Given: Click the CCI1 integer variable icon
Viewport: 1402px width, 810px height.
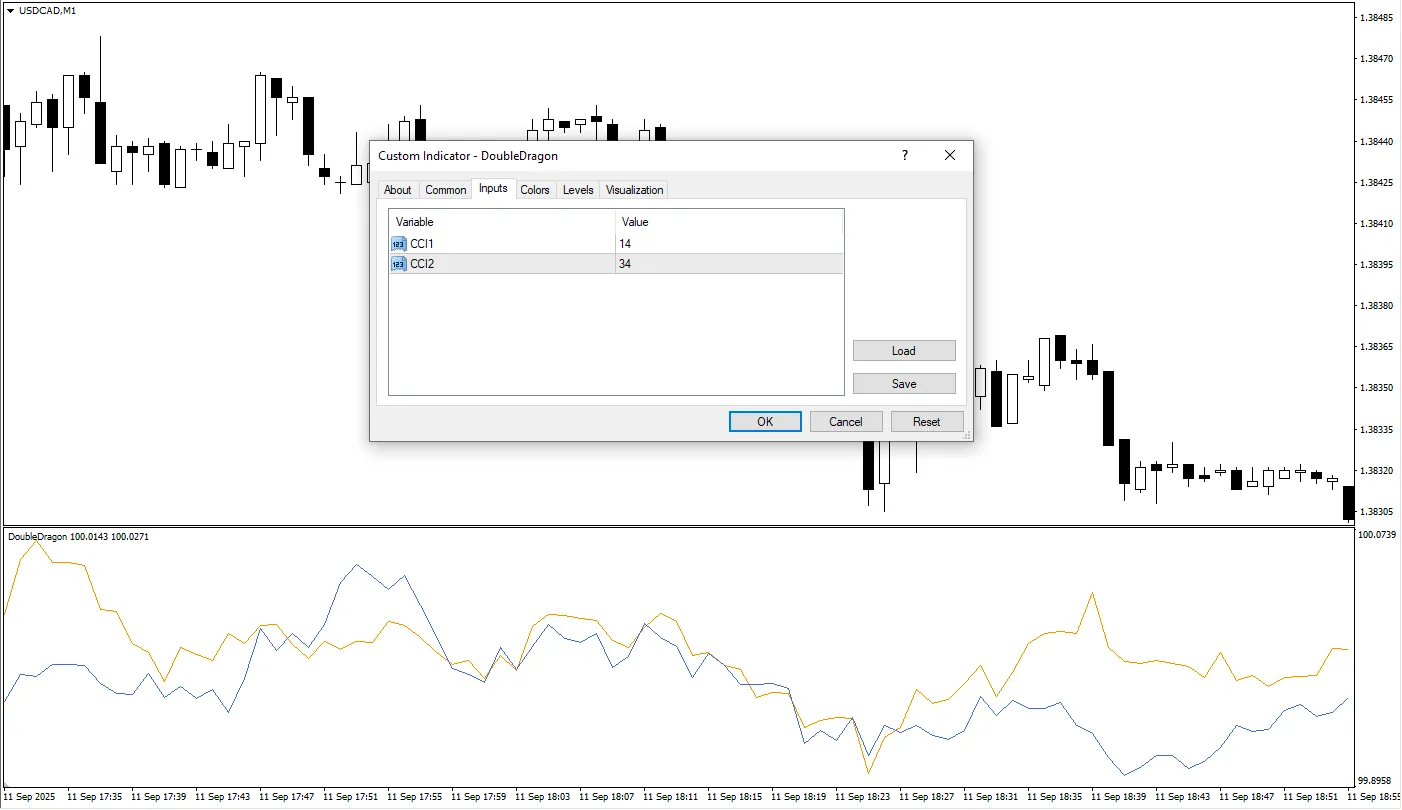Looking at the screenshot, I should [399, 244].
